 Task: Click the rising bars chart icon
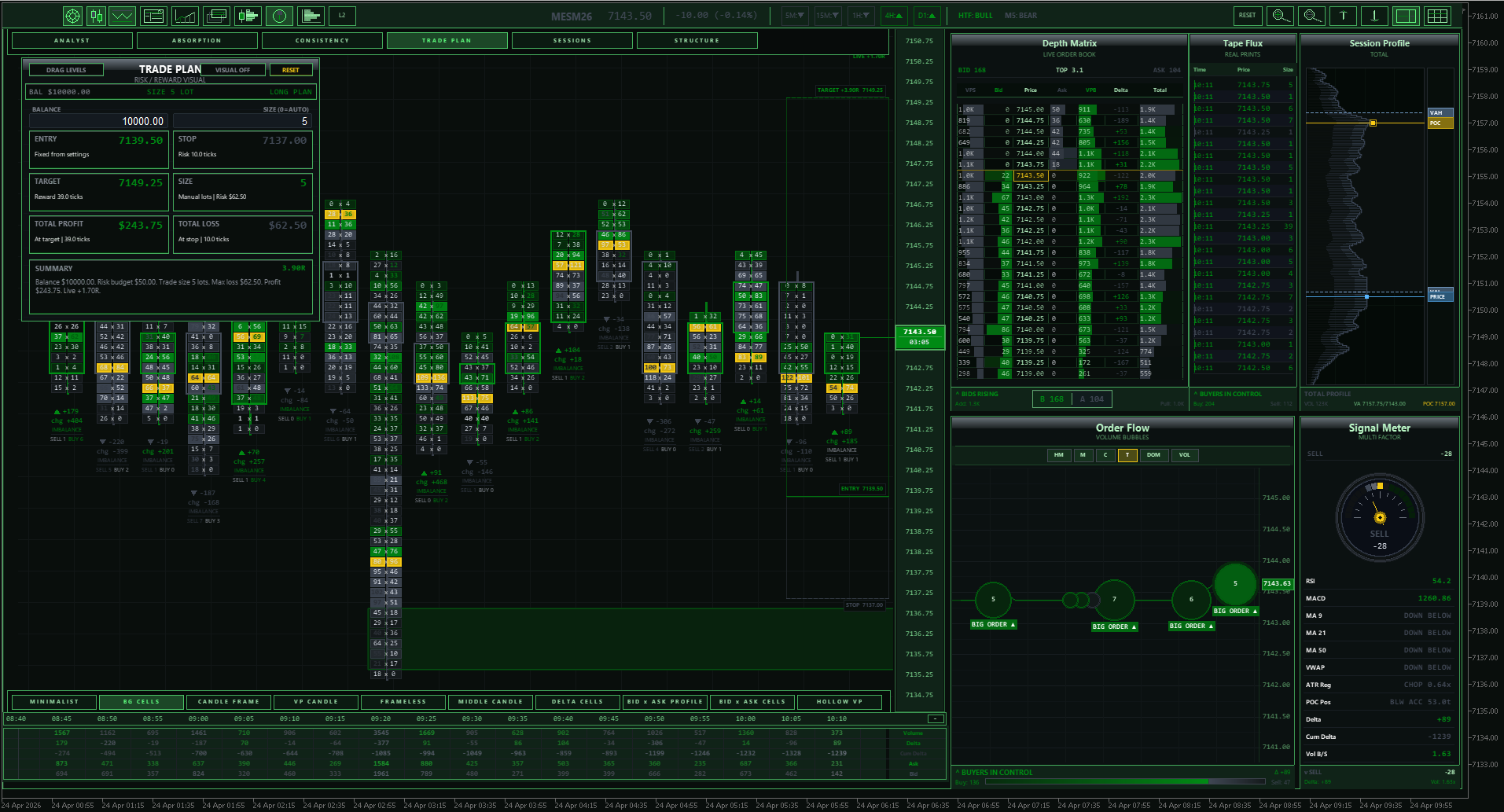[x=186, y=16]
